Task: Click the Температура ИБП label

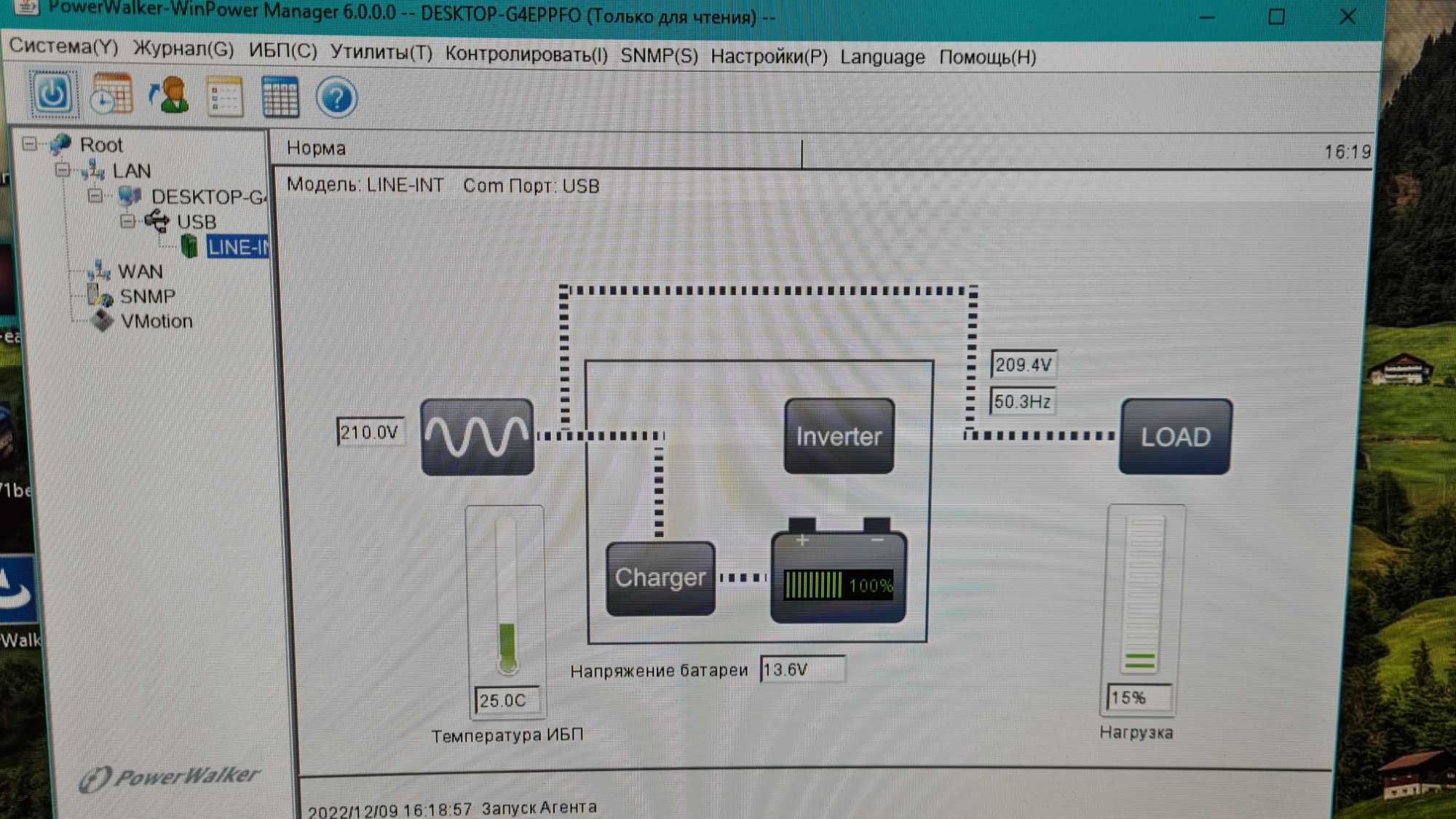Action: (507, 735)
